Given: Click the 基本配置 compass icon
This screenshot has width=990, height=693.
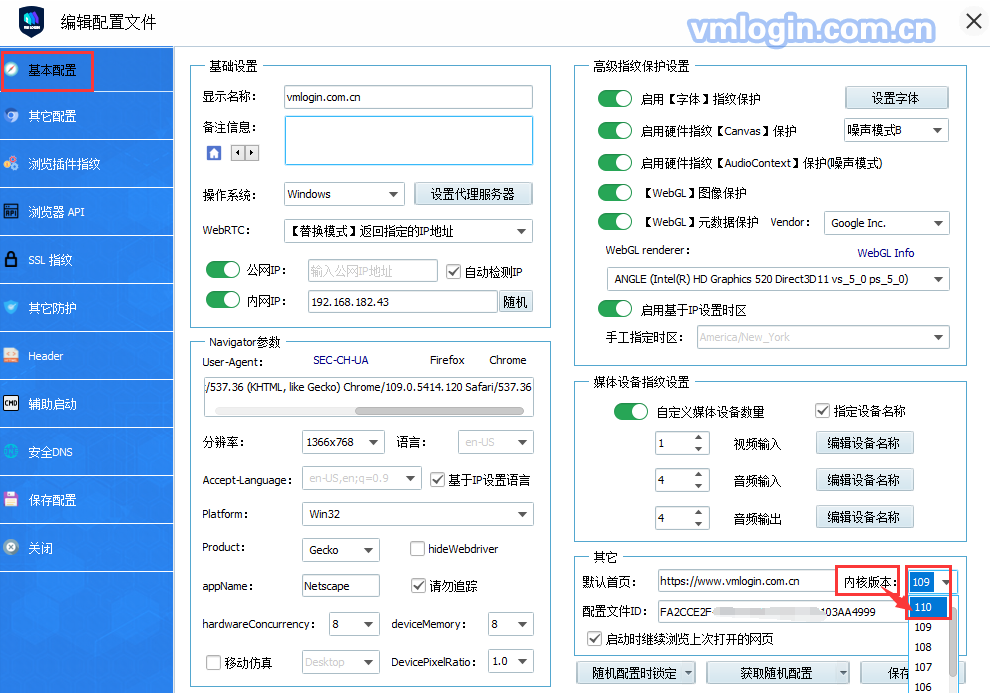Looking at the screenshot, I should (x=11, y=69).
